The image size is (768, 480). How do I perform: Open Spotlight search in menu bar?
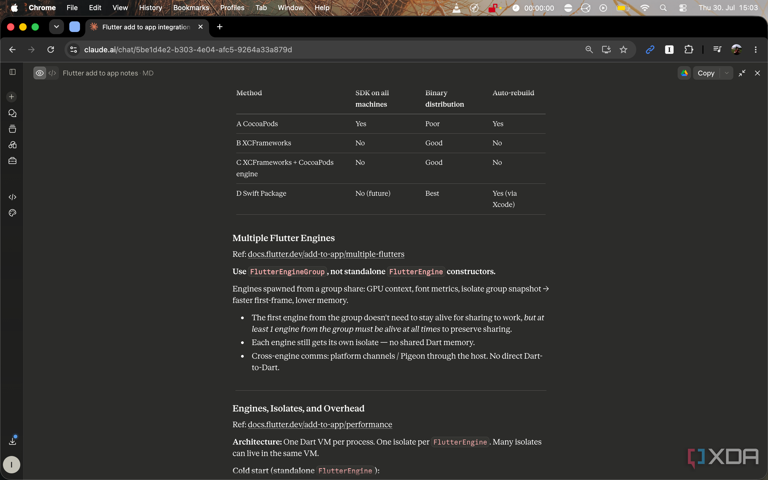[x=663, y=7]
